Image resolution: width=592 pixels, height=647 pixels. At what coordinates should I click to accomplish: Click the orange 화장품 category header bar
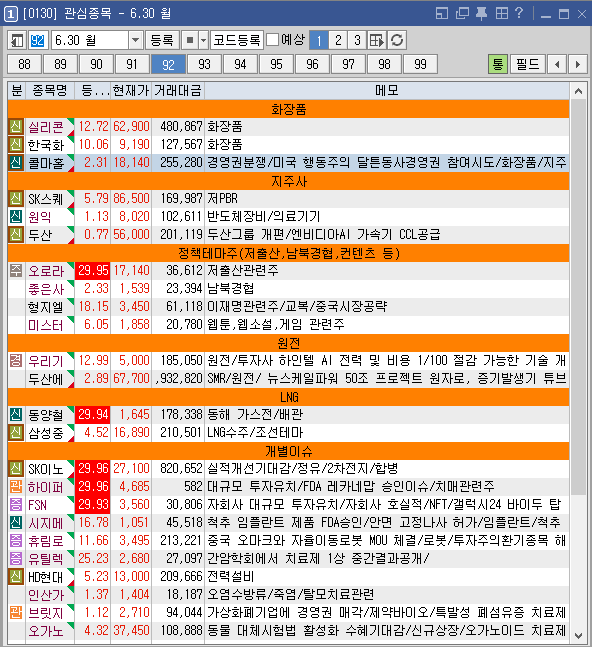point(288,109)
